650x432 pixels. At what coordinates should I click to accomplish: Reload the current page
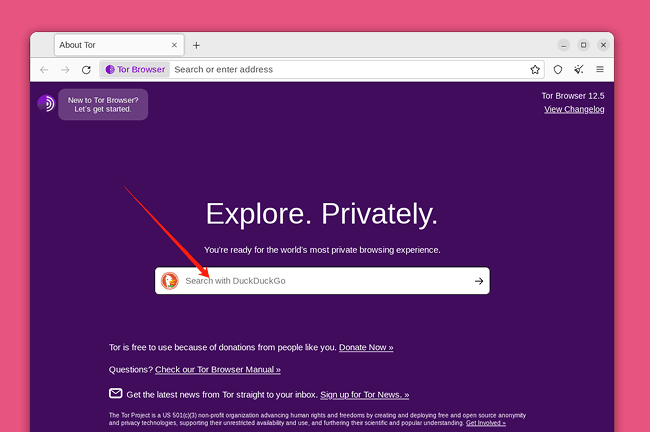click(86, 70)
